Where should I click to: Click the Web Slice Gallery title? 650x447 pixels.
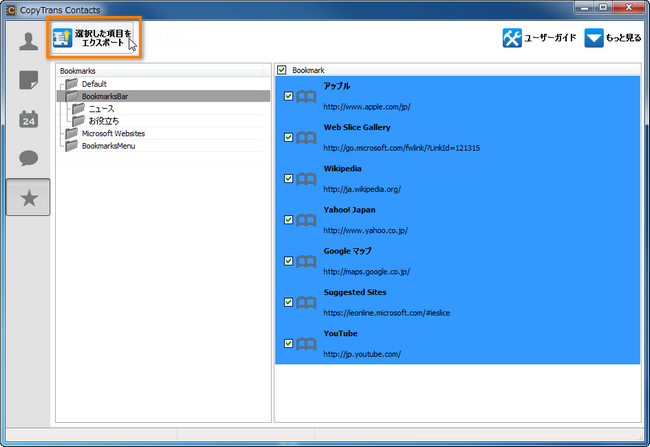click(x=357, y=127)
